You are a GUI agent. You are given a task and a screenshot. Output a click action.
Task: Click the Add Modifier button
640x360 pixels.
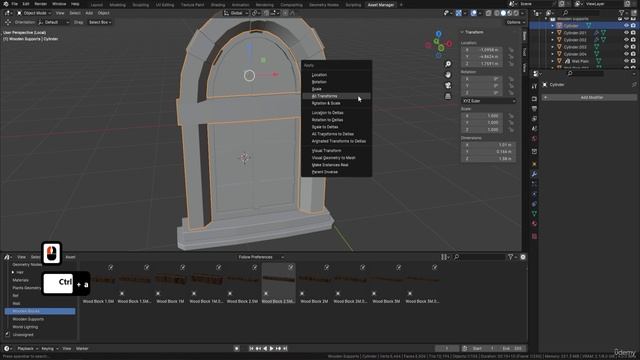coord(589,98)
